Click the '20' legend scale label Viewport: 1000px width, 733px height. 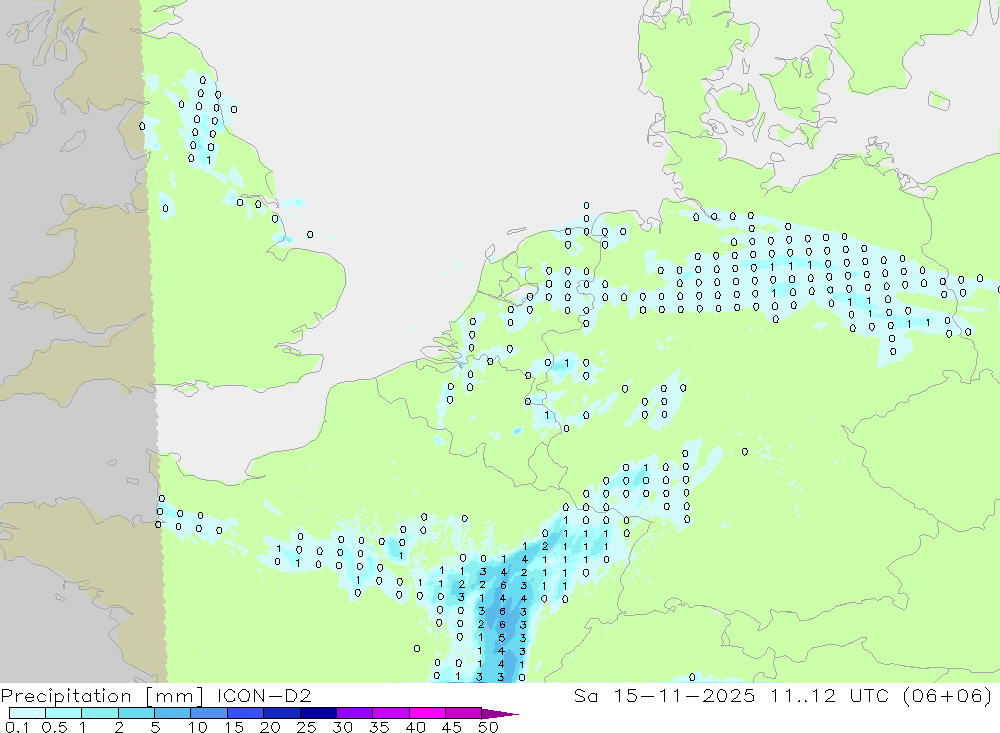pos(271,727)
